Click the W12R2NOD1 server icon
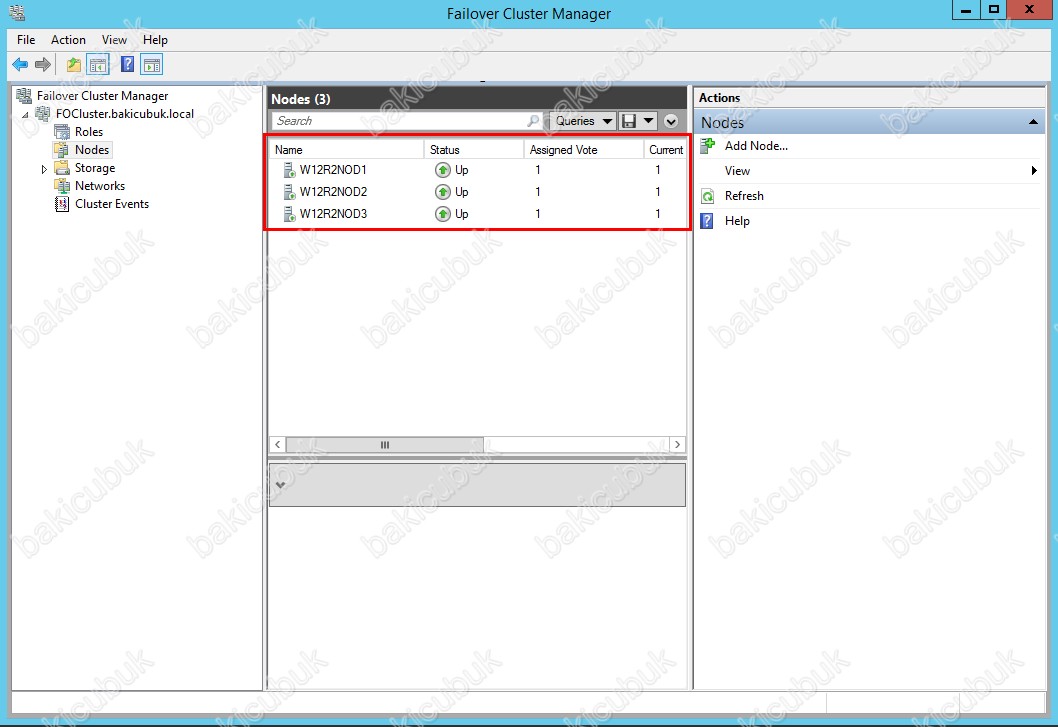Viewport: 1058px width, 727px height. click(x=289, y=170)
